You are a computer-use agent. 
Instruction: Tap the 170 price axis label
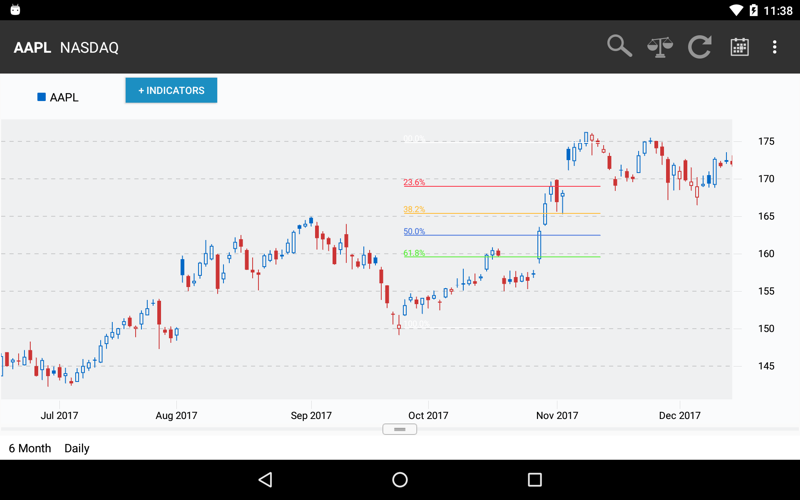coord(766,179)
